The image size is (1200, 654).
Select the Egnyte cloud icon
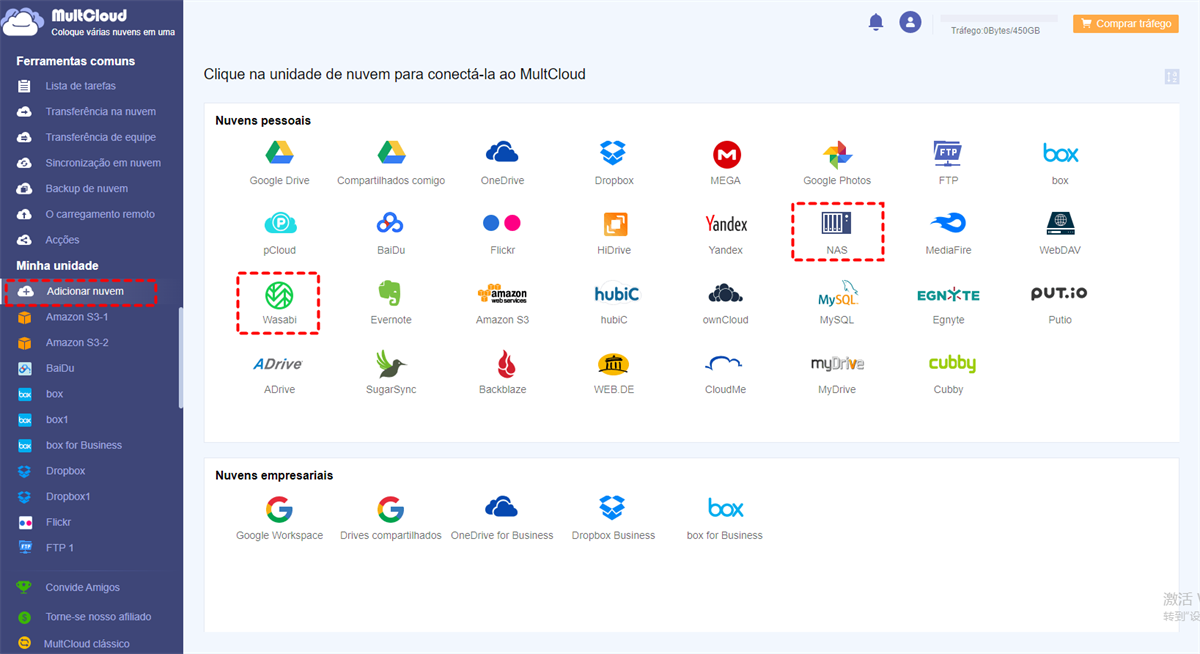coord(948,294)
